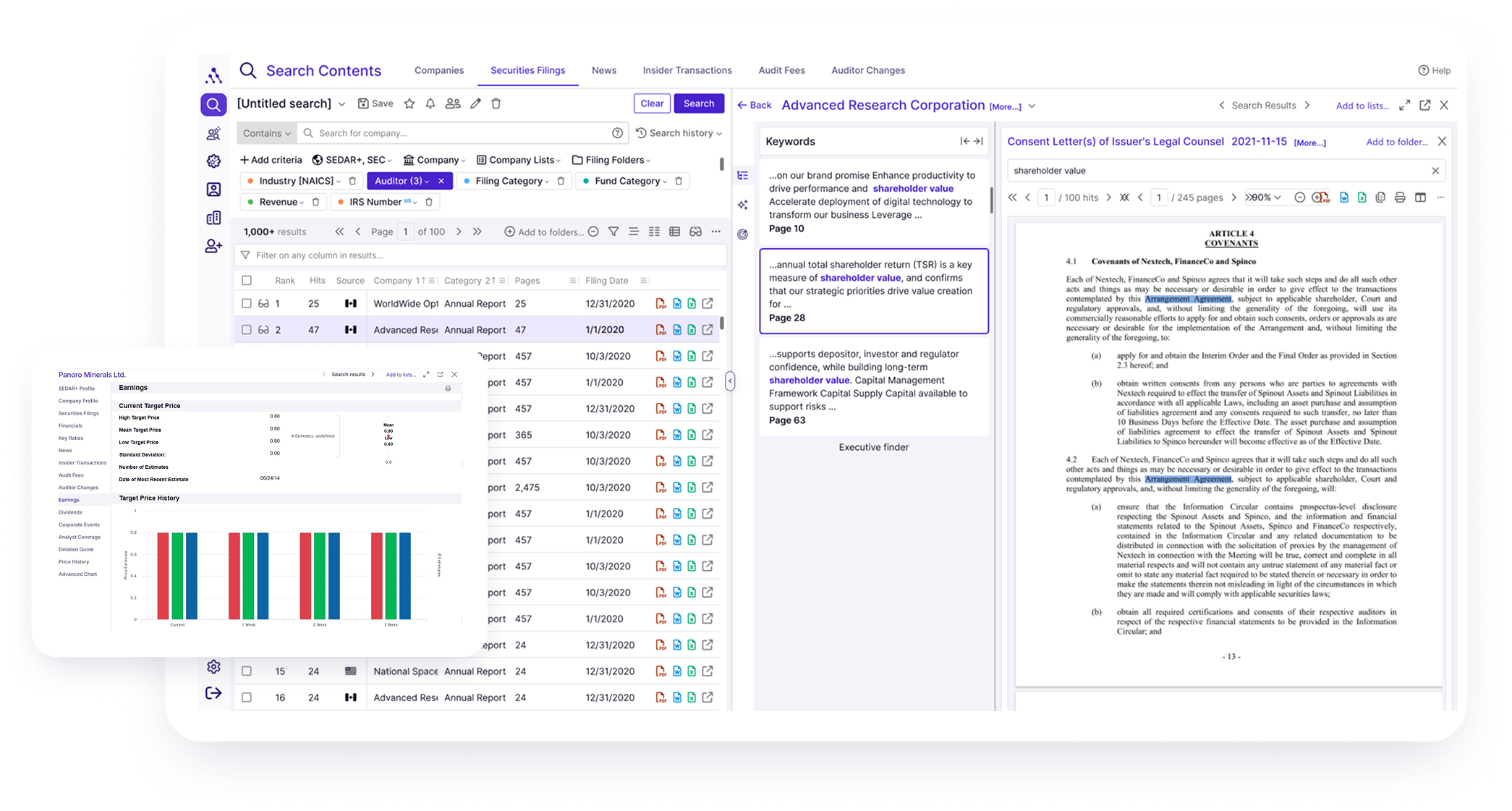The image size is (1512, 811).
Task: Click the search icon in the left sidebar
Action: click(x=213, y=105)
